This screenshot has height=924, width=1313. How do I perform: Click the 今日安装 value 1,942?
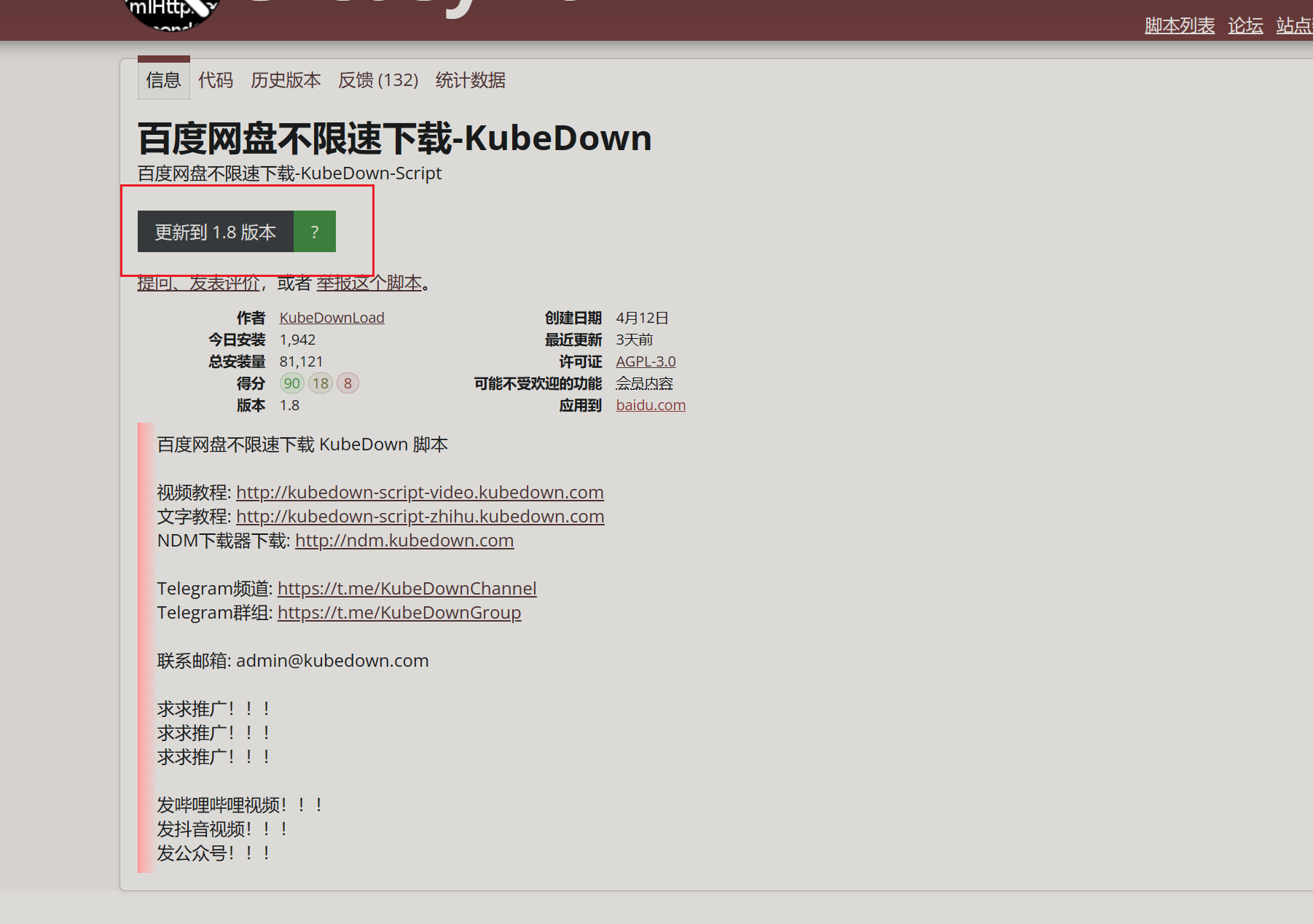coord(297,340)
